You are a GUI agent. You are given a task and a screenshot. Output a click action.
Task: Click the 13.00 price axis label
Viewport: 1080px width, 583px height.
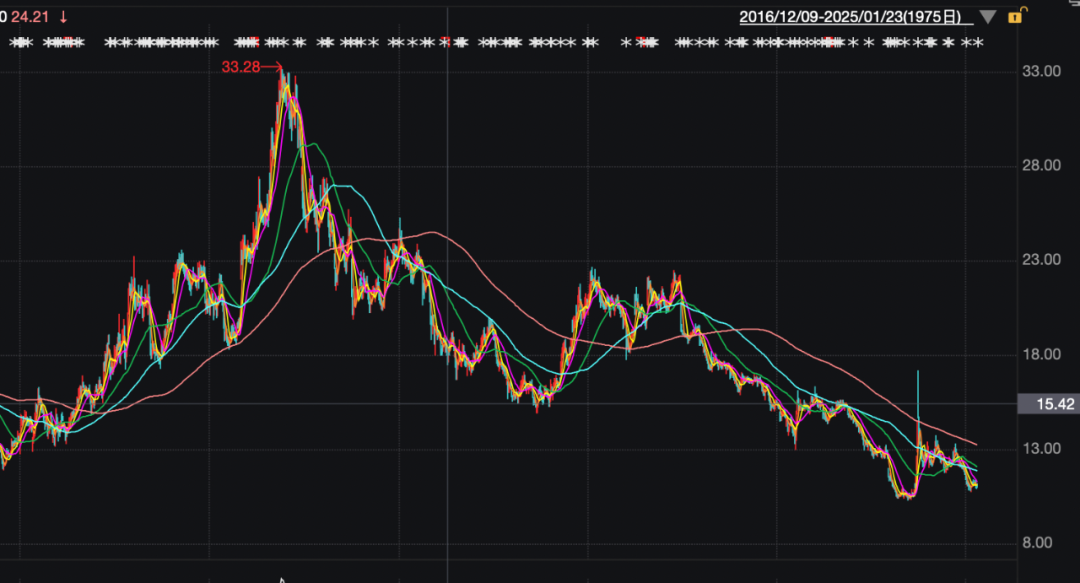pyautogui.click(x=1041, y=449)
